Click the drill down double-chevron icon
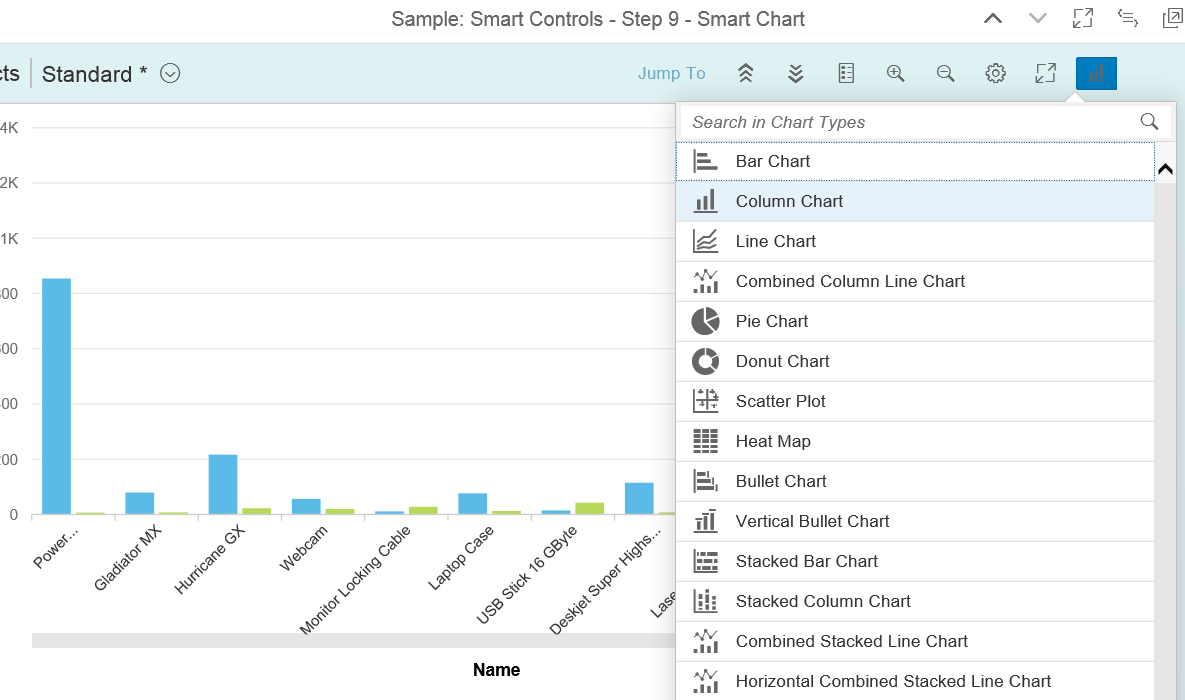1185x700 pixels. coord(796,73)
